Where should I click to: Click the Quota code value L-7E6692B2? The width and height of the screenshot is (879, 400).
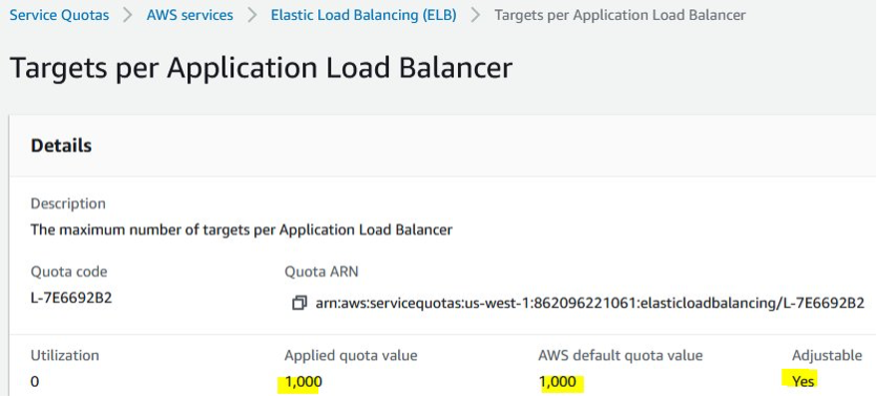(x=71, y=298)
